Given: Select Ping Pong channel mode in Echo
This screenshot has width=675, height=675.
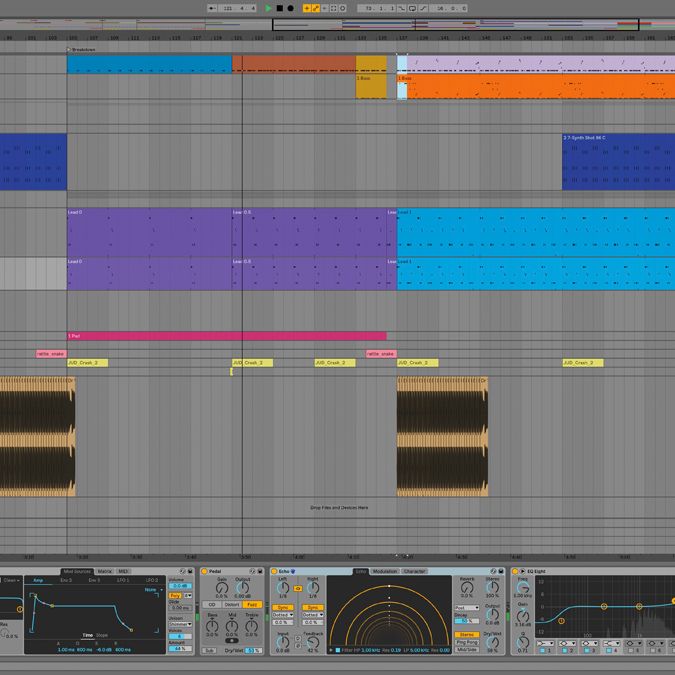Looking at the screenshot, I should 467,642.
